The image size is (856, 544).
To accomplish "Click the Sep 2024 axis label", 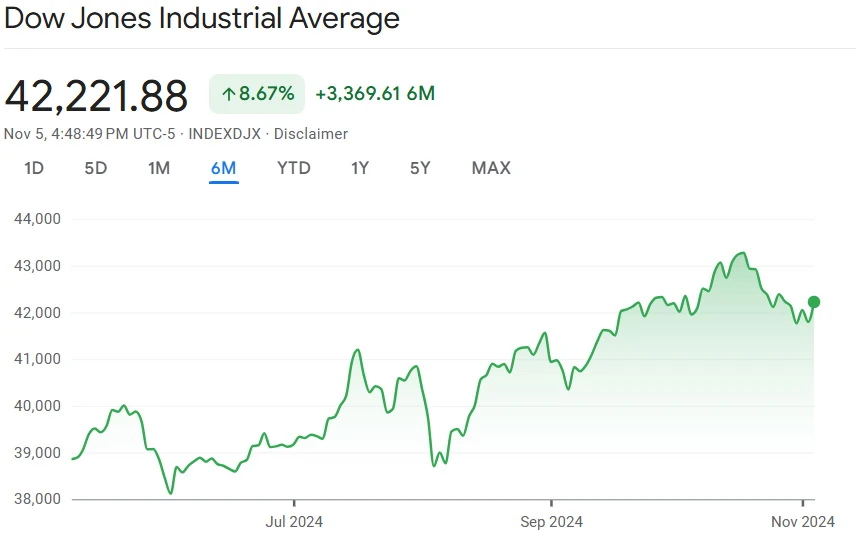I will point(551,522).
